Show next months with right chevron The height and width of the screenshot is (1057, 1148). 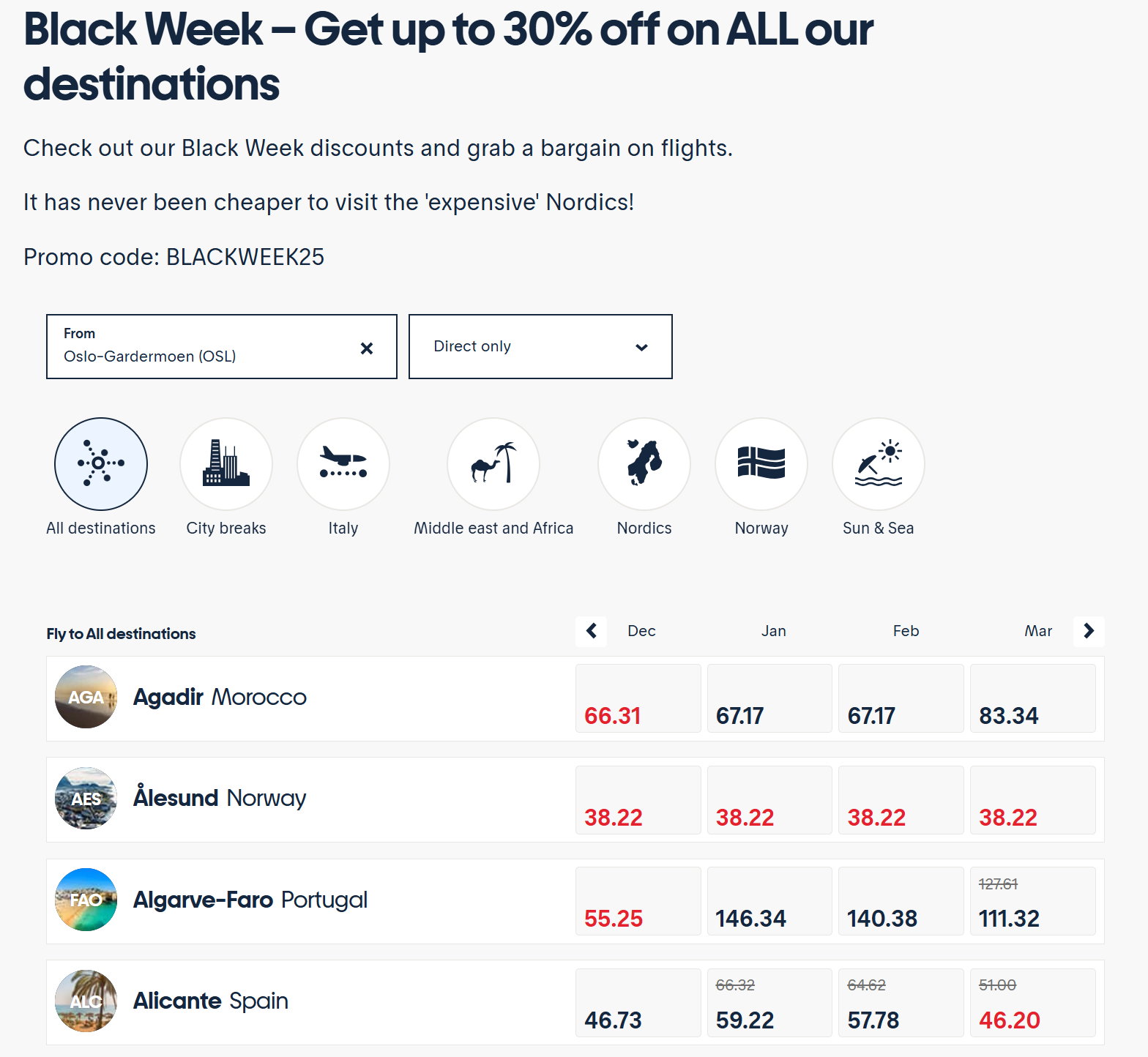pos(1089,631)
